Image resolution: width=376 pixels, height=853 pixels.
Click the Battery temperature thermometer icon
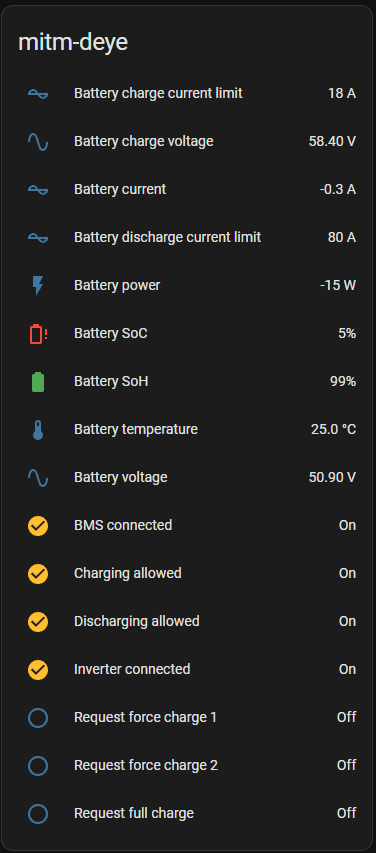tap(38, 429)
